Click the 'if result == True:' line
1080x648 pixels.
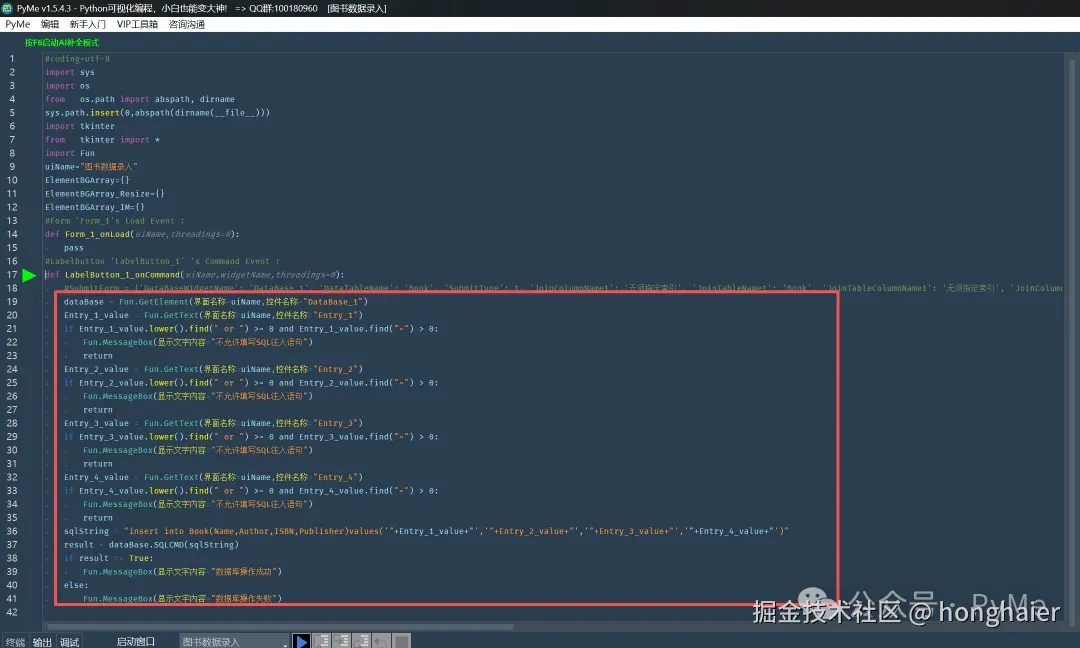109,558
